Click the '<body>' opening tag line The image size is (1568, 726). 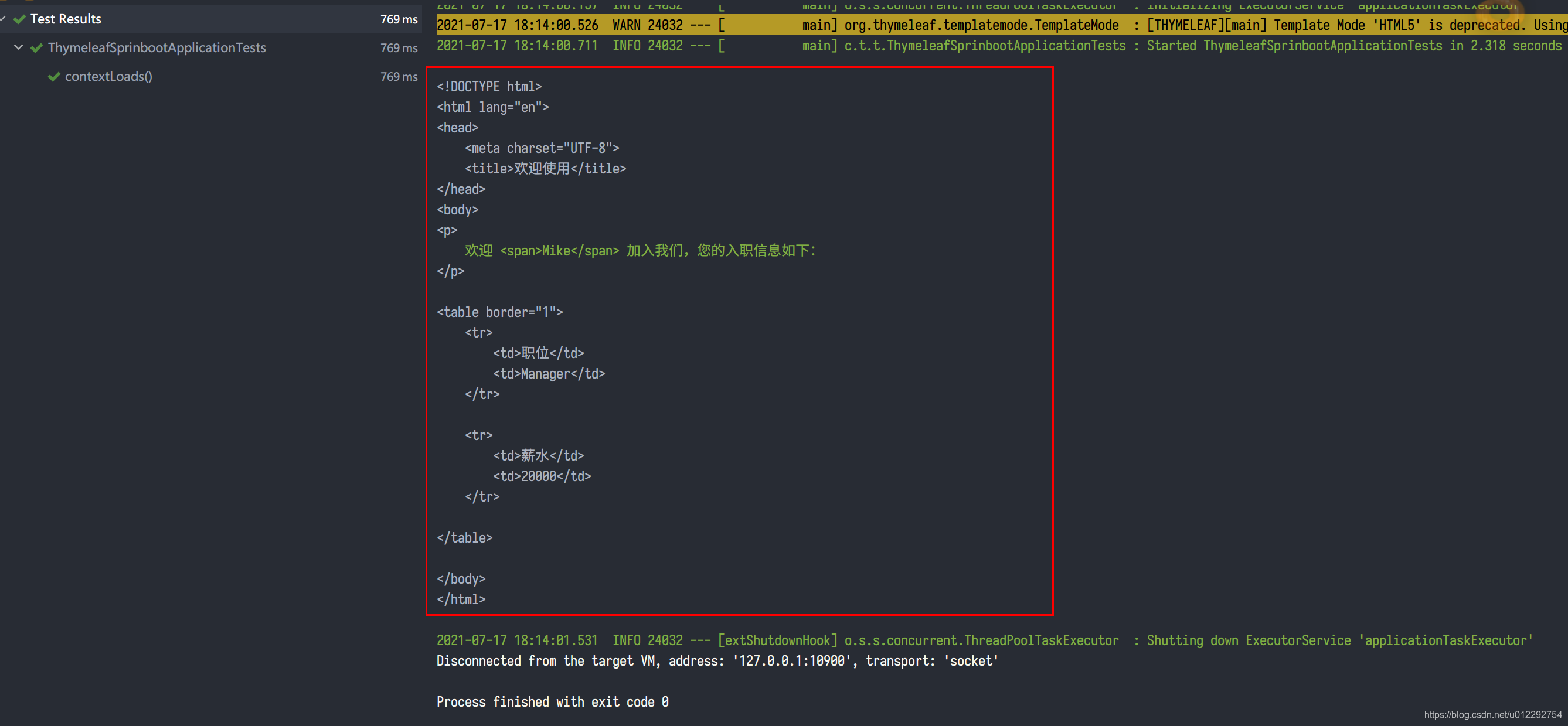457,210
